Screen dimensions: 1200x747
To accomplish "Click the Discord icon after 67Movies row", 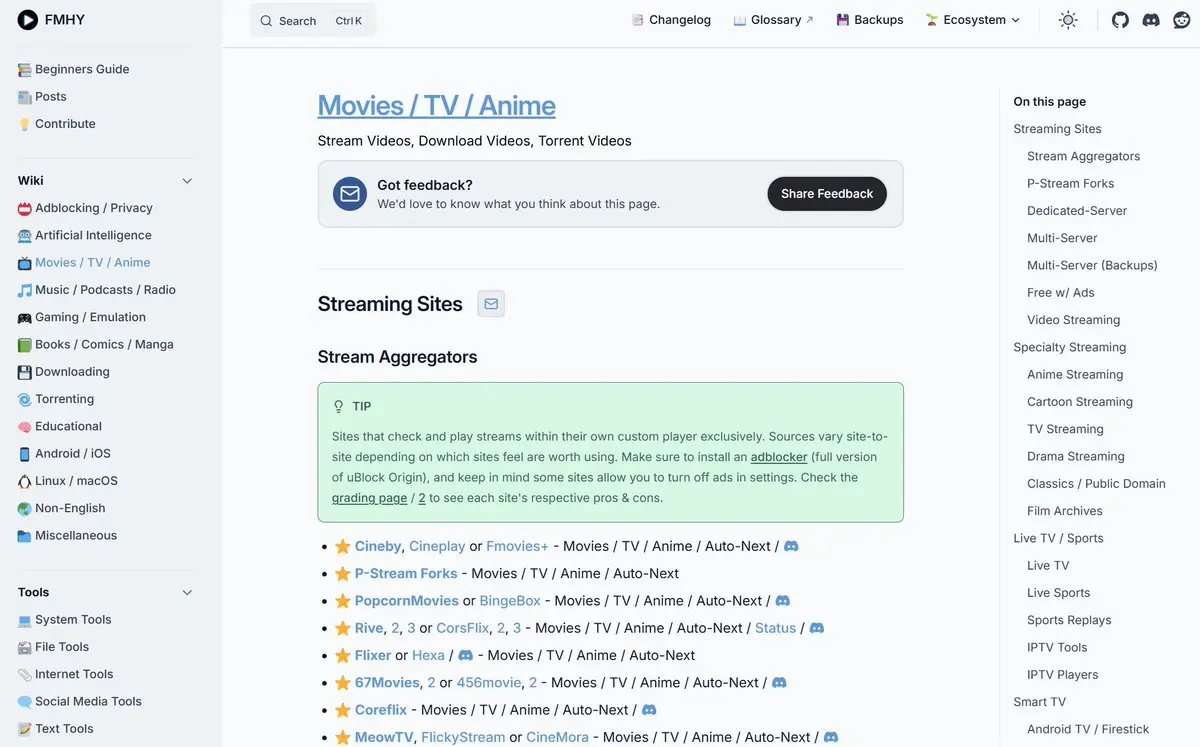I will click(779, 682).
